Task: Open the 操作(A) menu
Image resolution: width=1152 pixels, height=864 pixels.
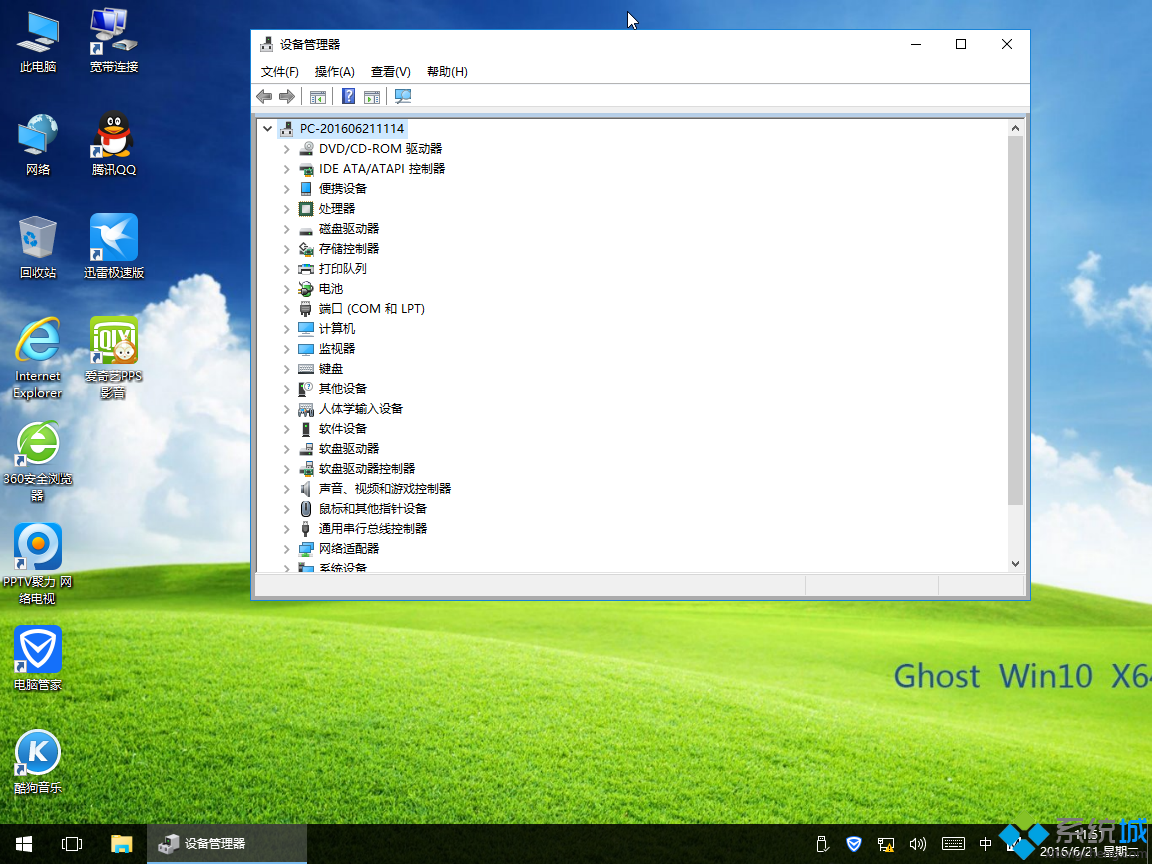Action: click(335, 71)
